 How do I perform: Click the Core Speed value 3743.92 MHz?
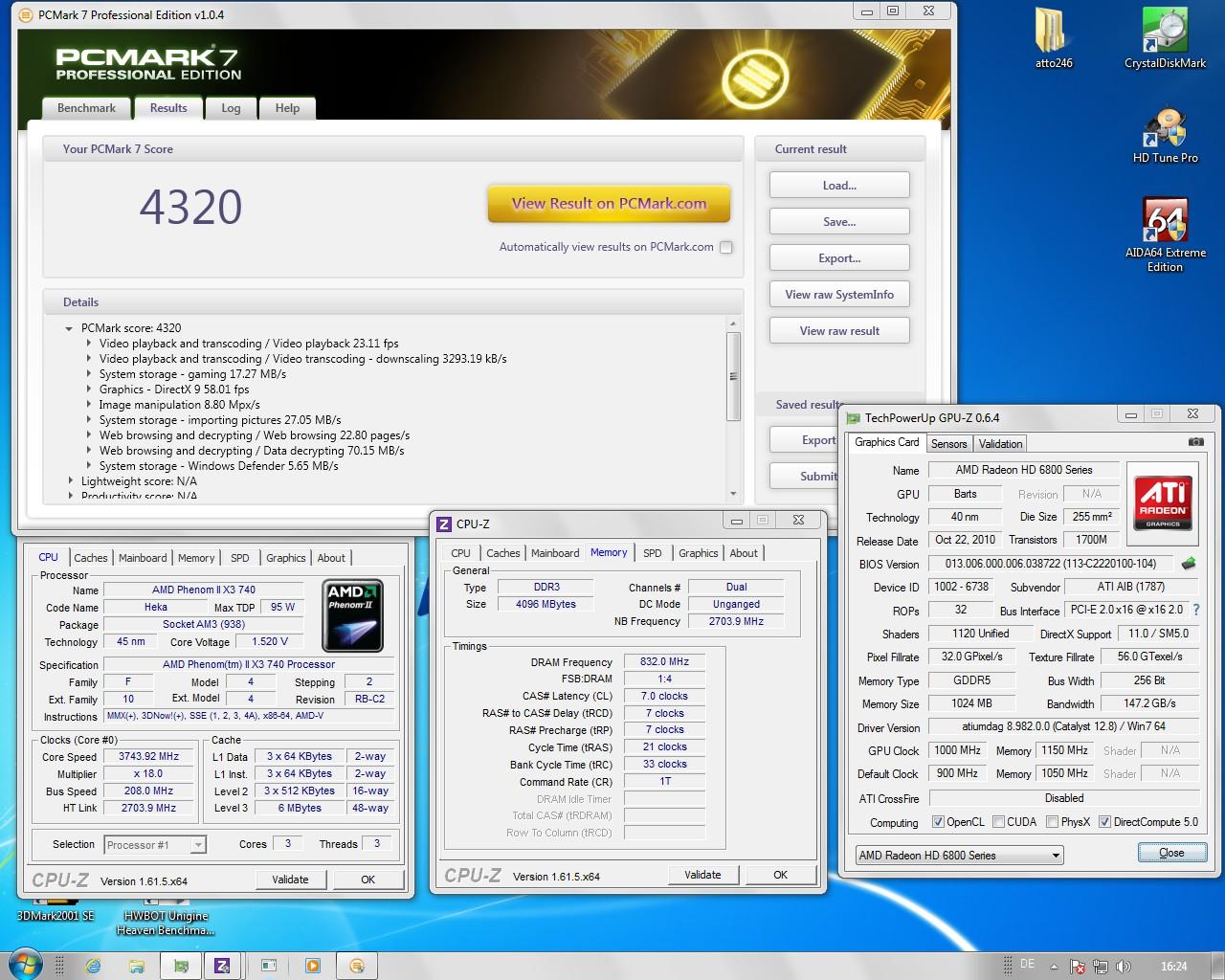click(149, 756)
